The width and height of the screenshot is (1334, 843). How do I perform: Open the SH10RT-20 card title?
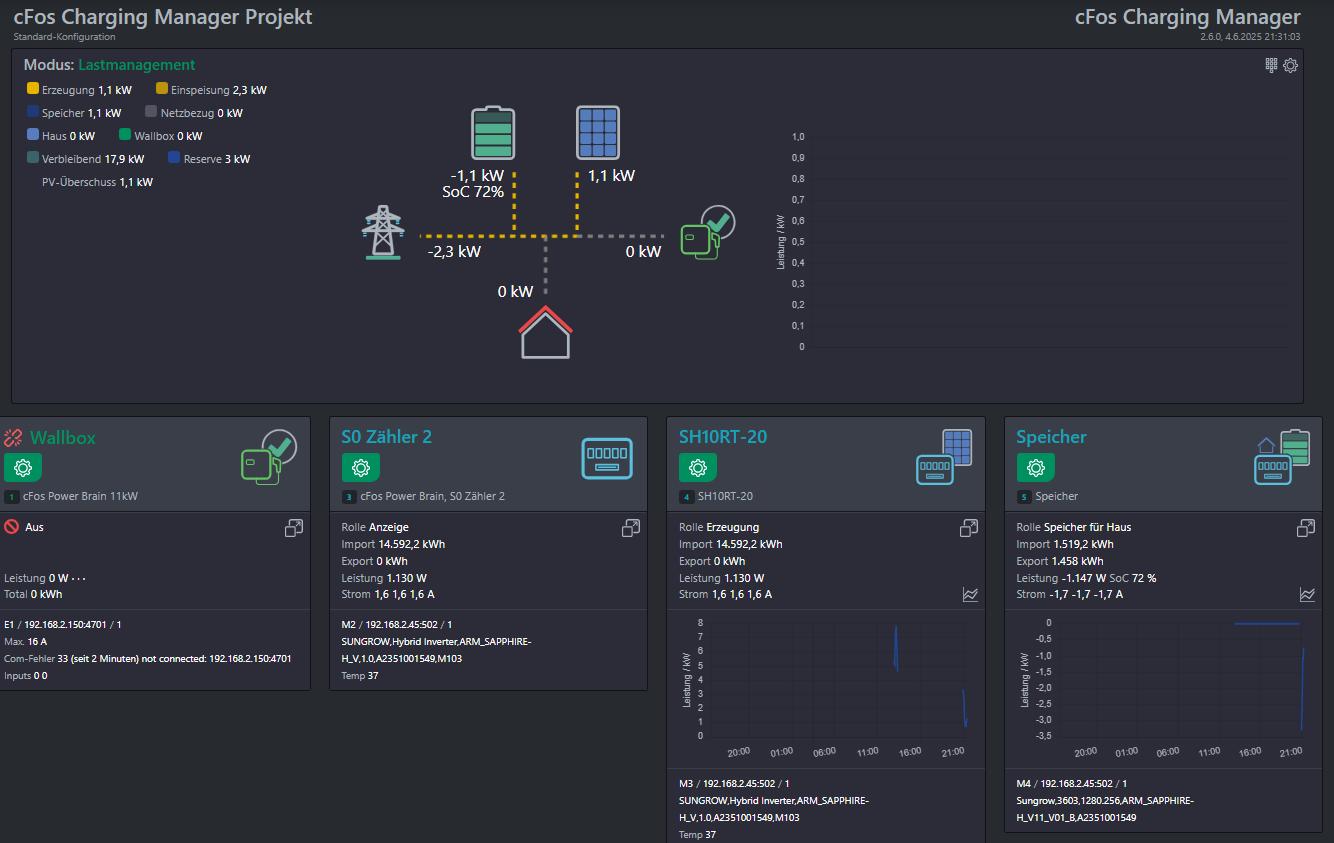point(723,437)
